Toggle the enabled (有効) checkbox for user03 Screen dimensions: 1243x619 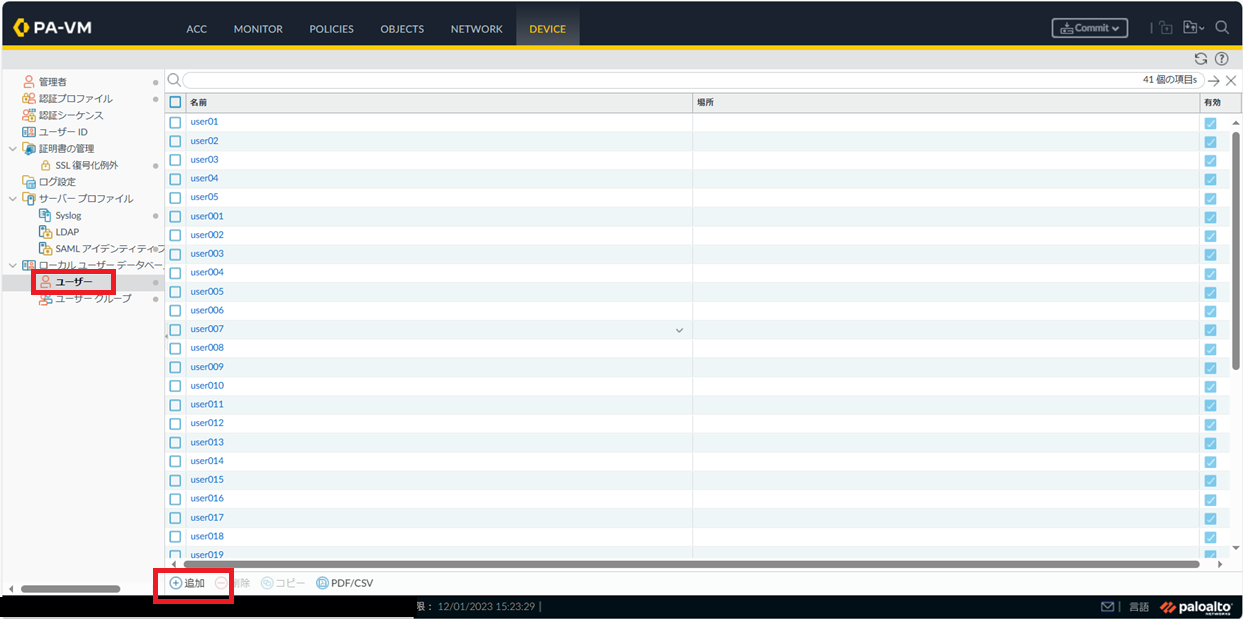pos(1210,161)
